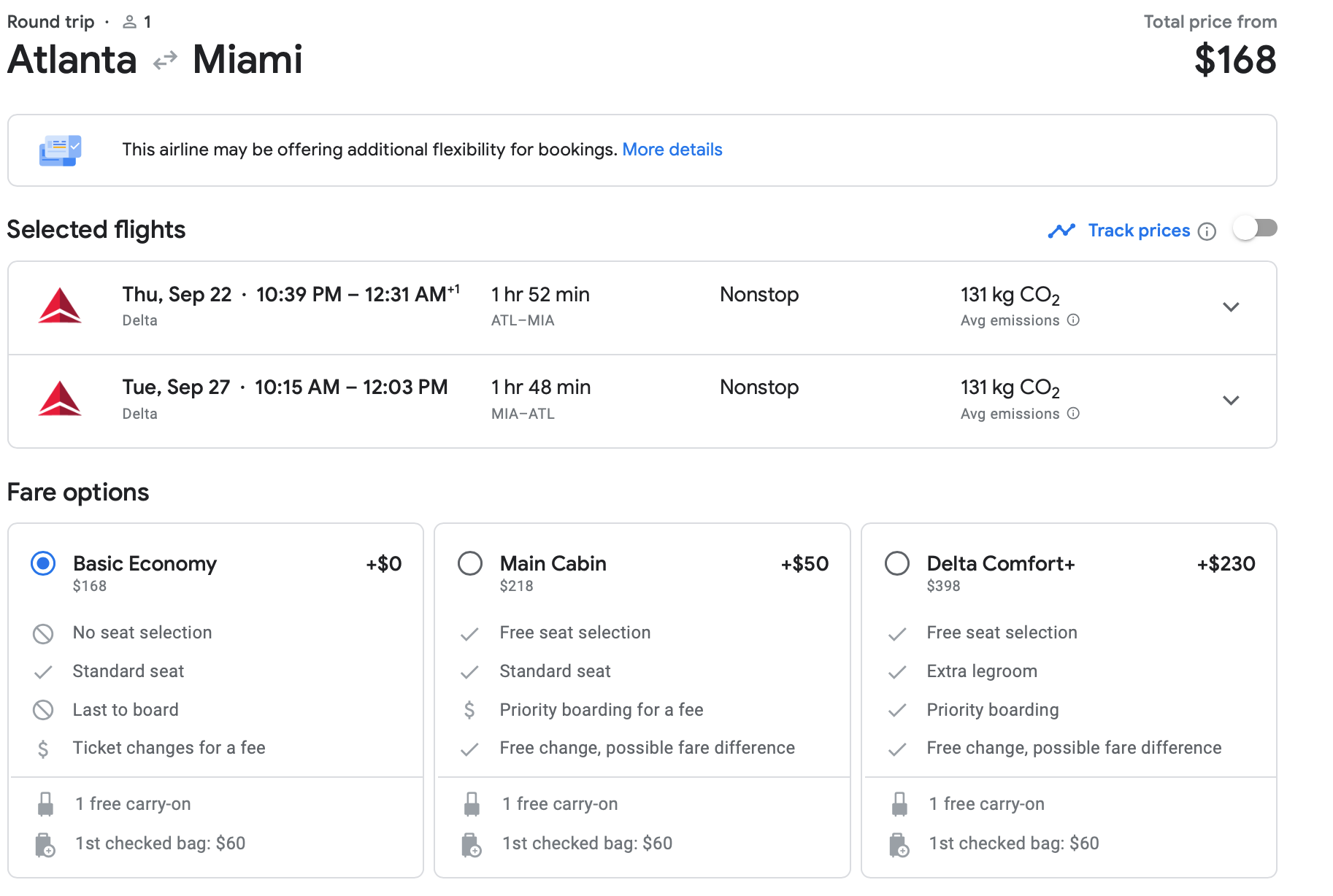
Task: Click the Track prices graph icon
Action: coord(1061,231)
